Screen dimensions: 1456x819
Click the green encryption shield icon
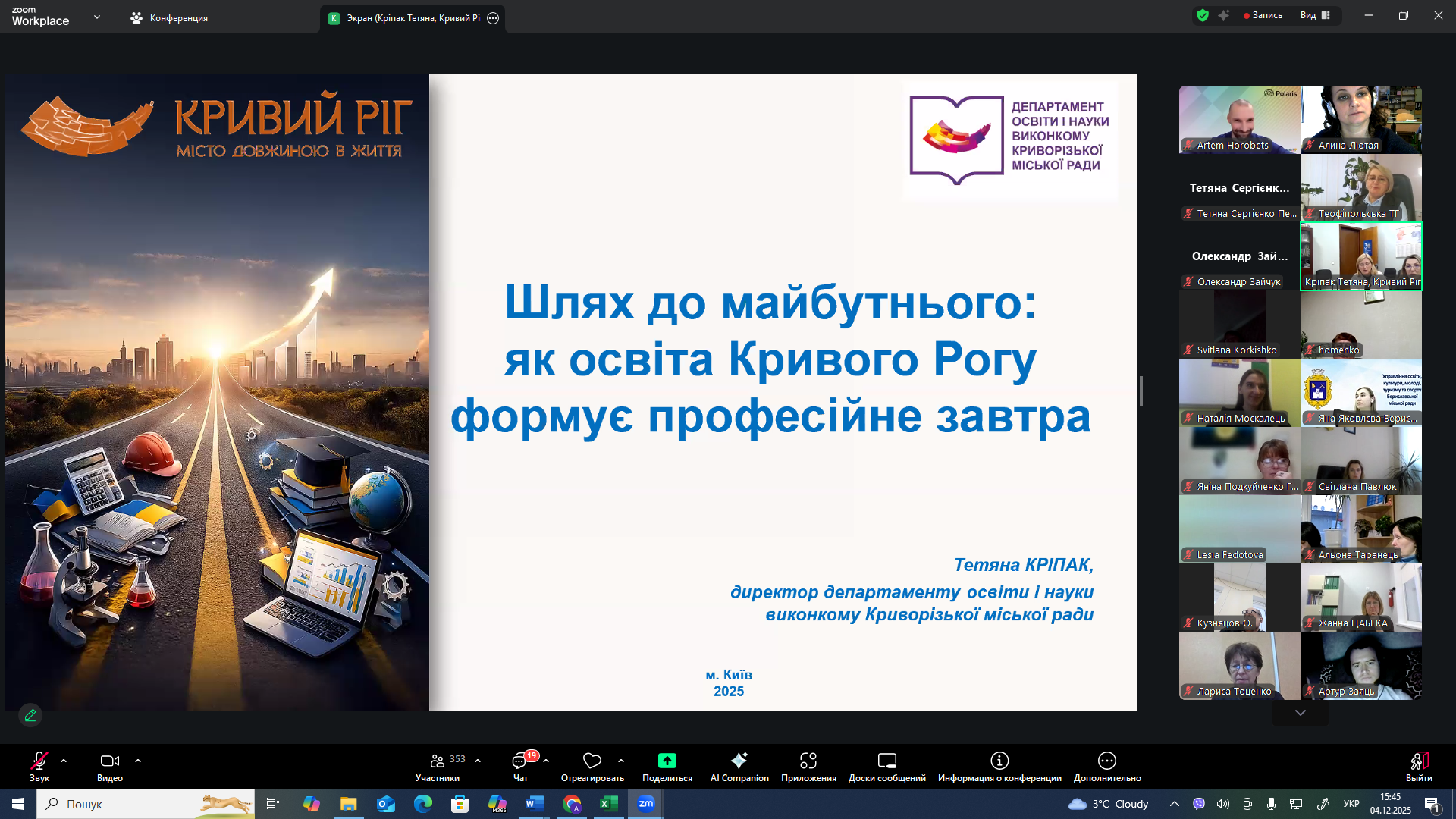(1202, 15)
